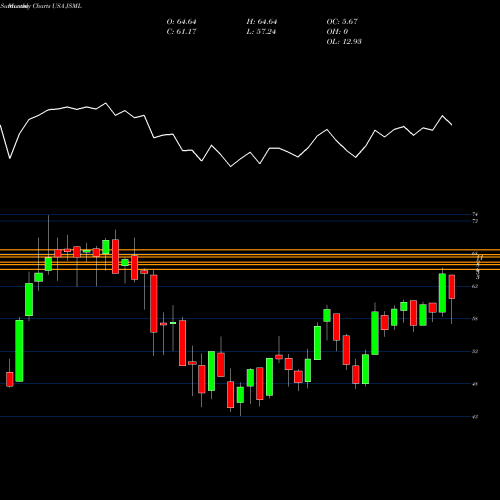Click the 'OH: 0' value
This screenshot has width=500, height=500.
pos(337,32)
